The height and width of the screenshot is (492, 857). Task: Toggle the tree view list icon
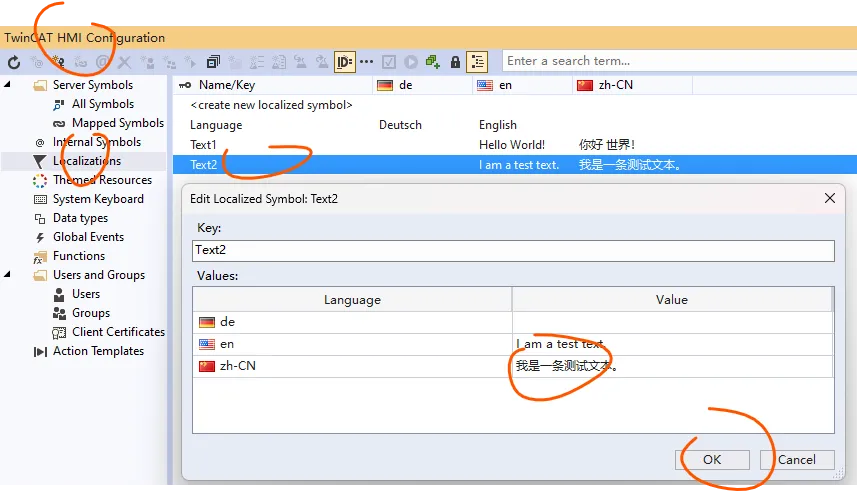[x=477, y=62]
